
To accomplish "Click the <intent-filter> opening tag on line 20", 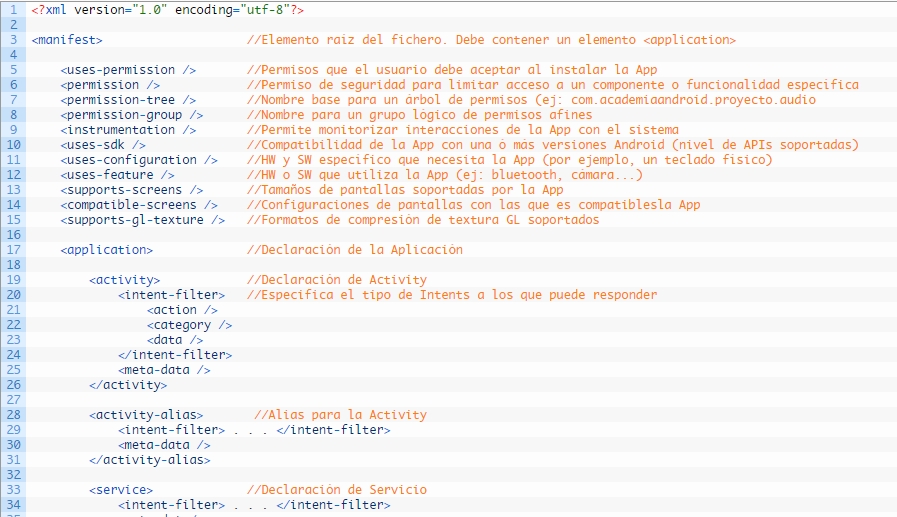I will pyautogui.click(x=172, y=295).
